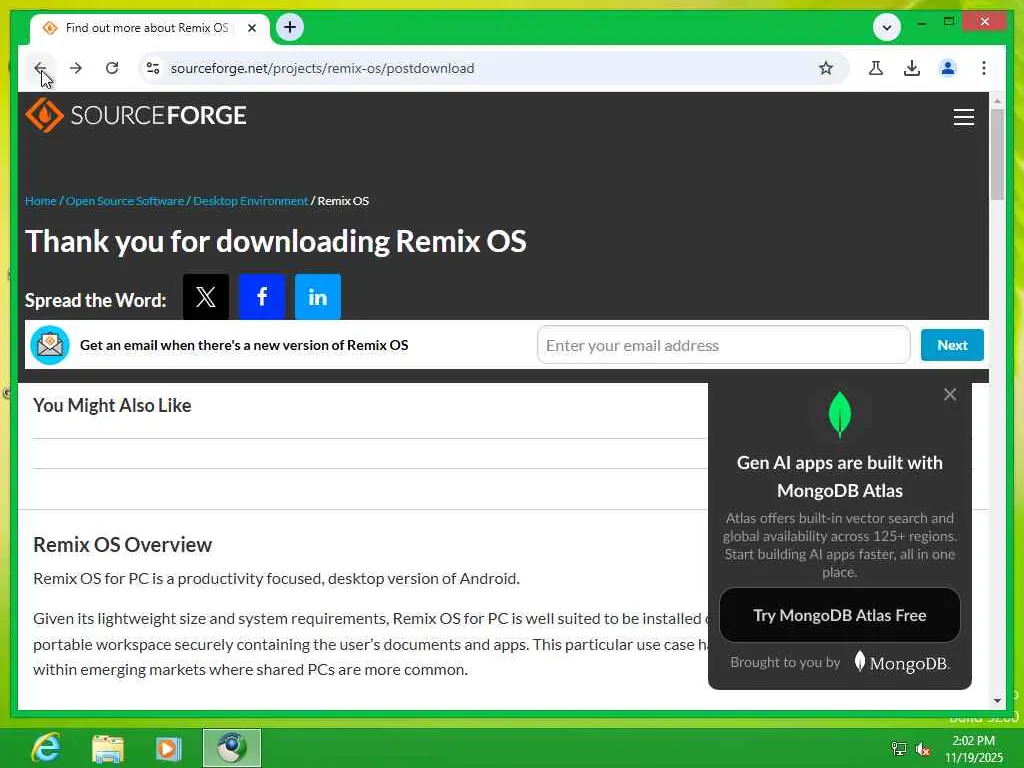Open the Chrome three-dot menu
The height and width of the screenshot is (768, 1024).
click(984, 68)
